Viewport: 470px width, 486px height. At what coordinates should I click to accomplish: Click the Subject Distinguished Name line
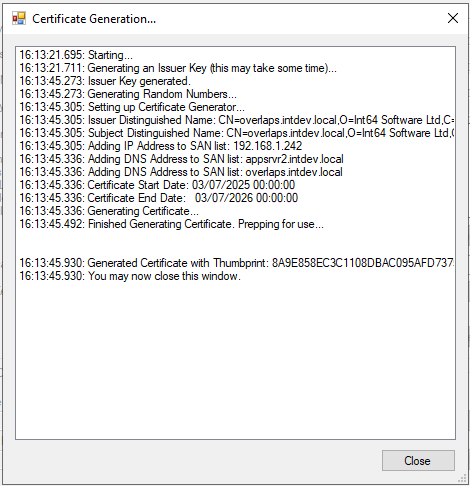click(x=237, y=133)
